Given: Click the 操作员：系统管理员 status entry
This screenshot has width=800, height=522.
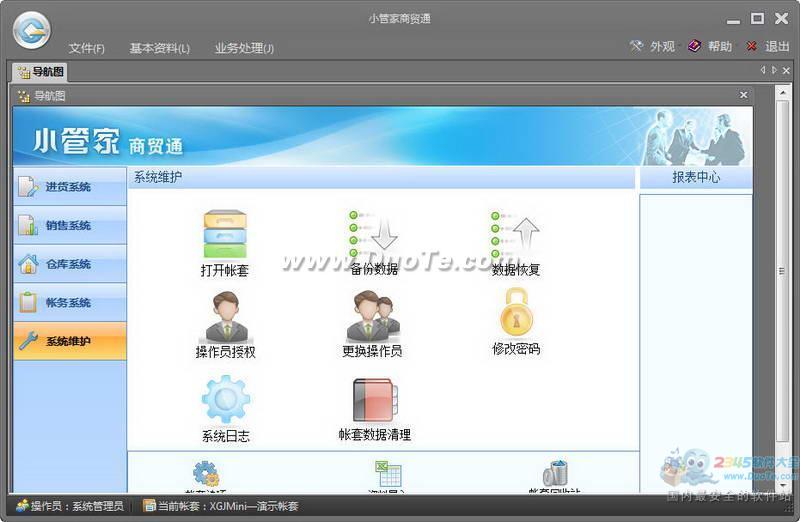Looking at the screenshot, I should tap(70, 506).
